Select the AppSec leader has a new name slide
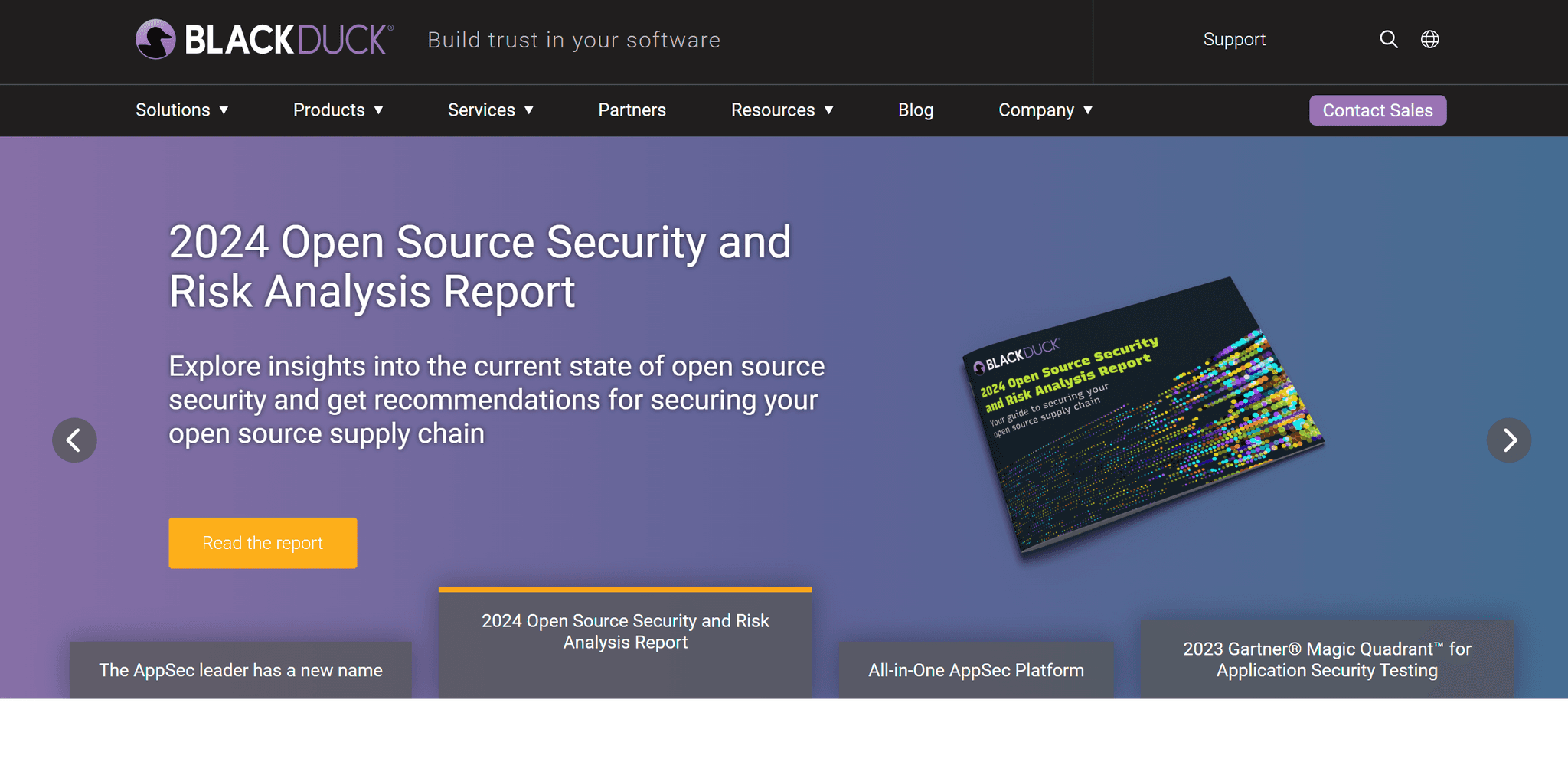This screenshot has width=1568, height=775. pos(240,669)
